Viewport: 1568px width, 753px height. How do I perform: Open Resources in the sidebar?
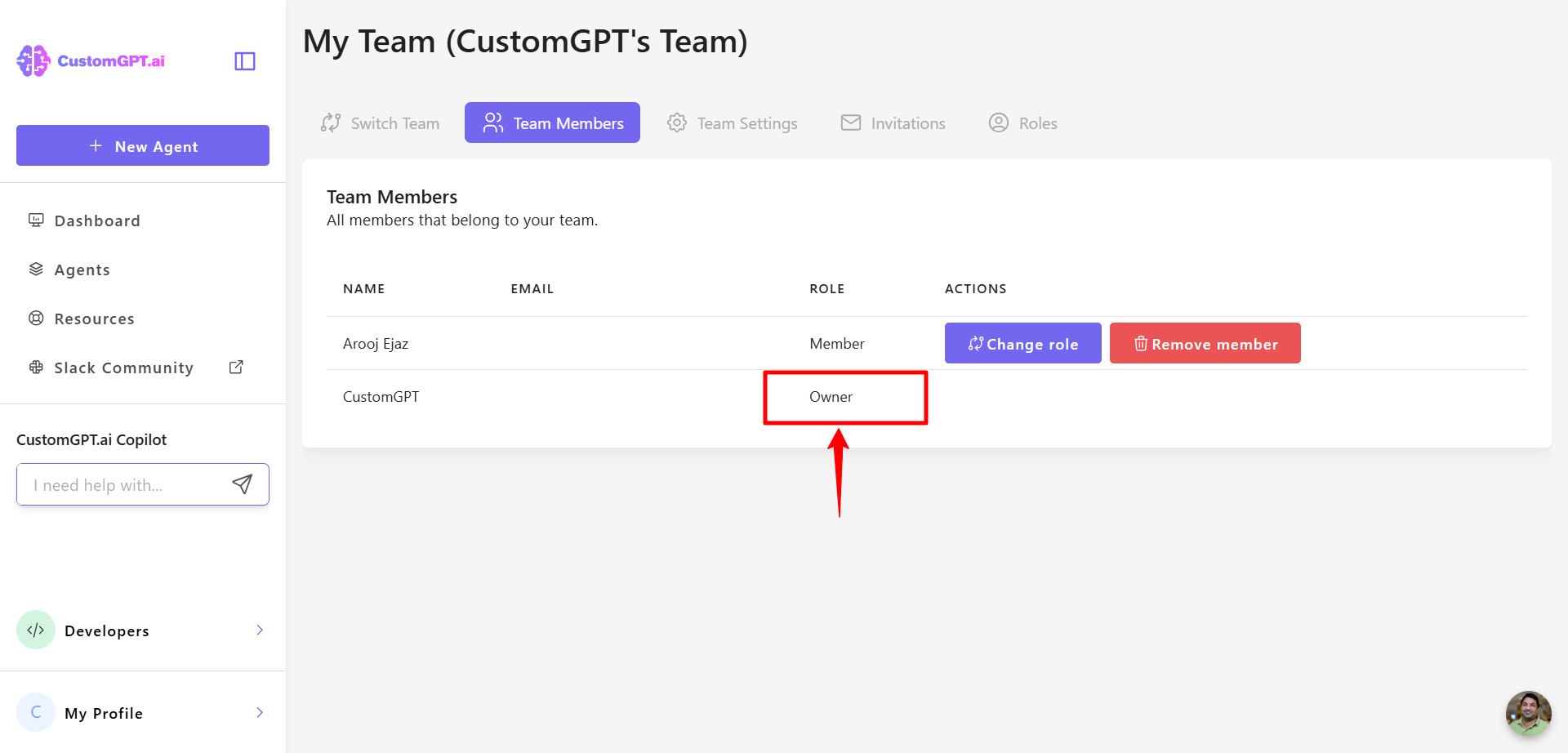coord(94,319)
